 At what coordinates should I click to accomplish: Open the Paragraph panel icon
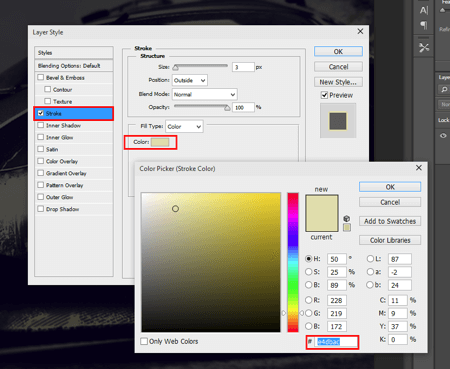click(x=424, y=25)
